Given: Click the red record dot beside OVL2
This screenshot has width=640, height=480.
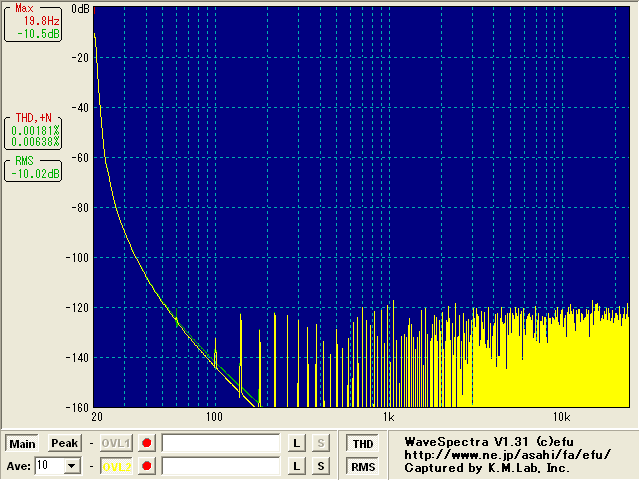Looking at the screenshot, I should [x=147, y=466].
